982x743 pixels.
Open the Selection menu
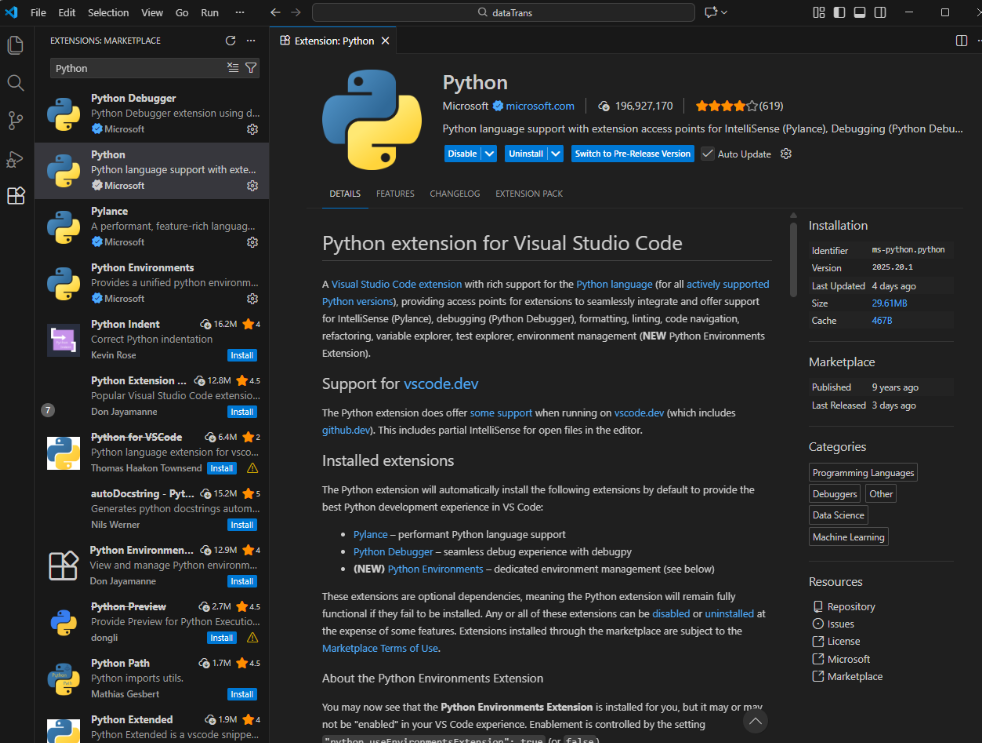point(108,12)
